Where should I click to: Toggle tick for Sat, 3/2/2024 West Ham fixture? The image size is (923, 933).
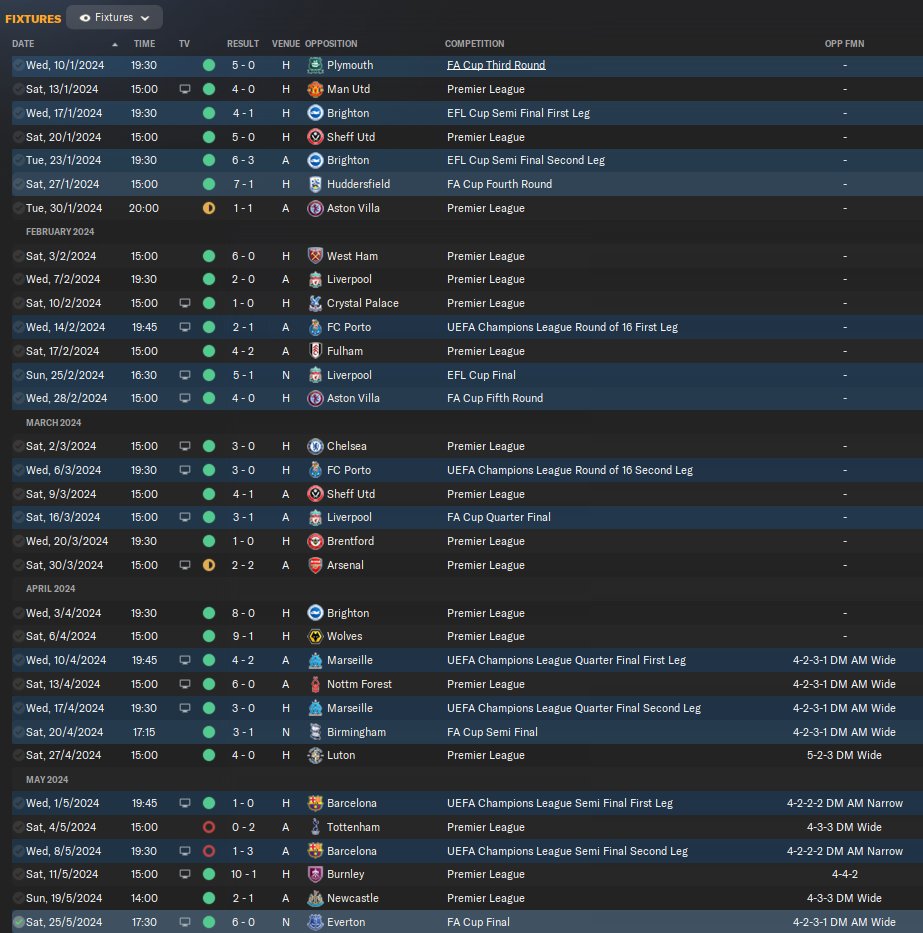(x=18, y=256)
